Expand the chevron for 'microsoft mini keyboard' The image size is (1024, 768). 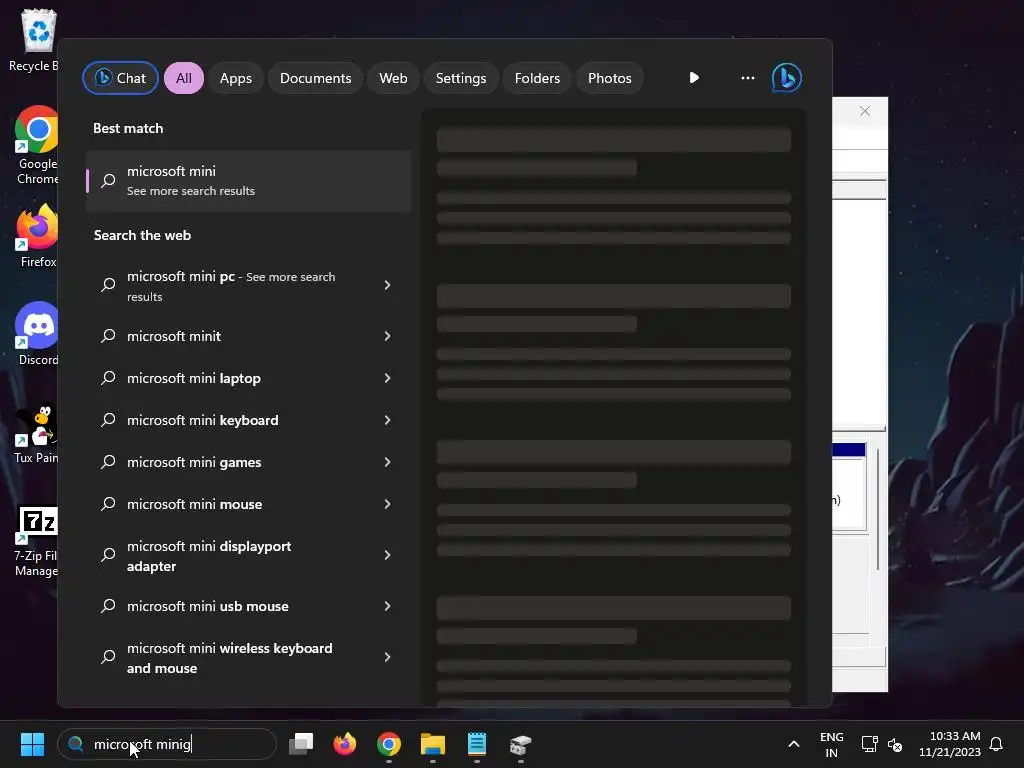387,420
